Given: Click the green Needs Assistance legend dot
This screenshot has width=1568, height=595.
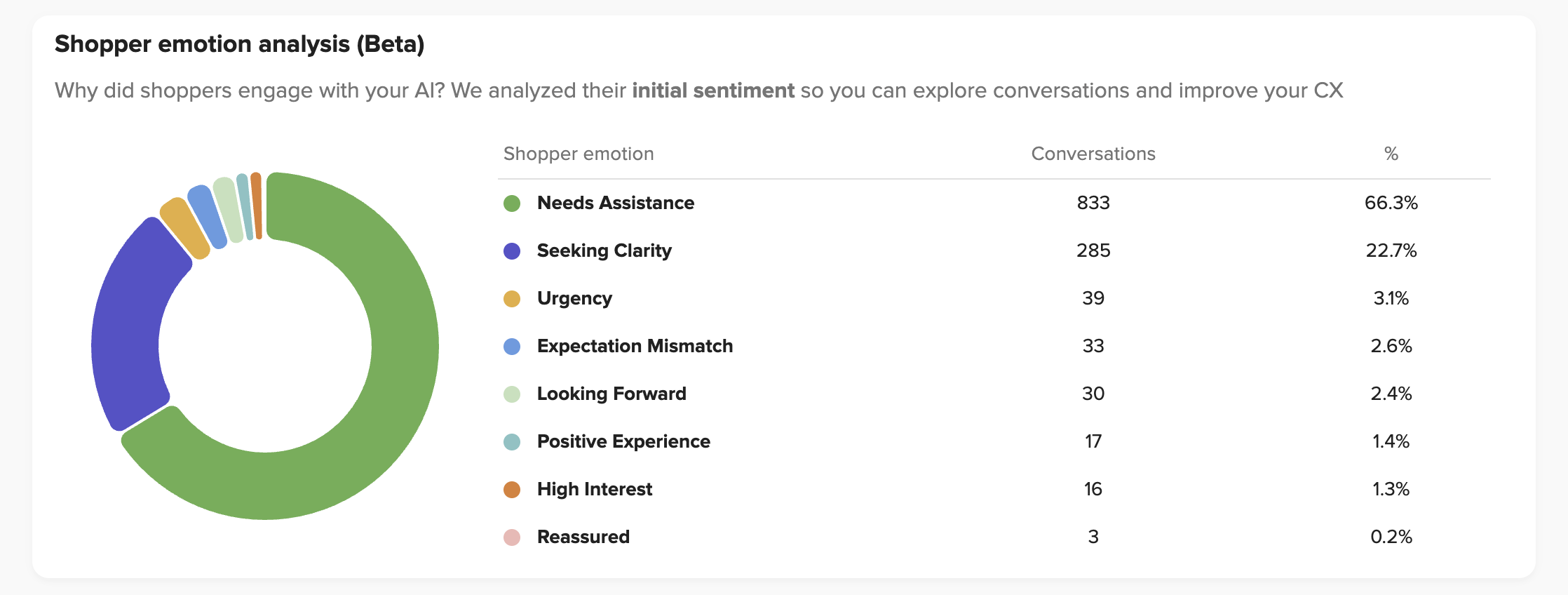Looking at the screenshot, I should coord(512,203).
